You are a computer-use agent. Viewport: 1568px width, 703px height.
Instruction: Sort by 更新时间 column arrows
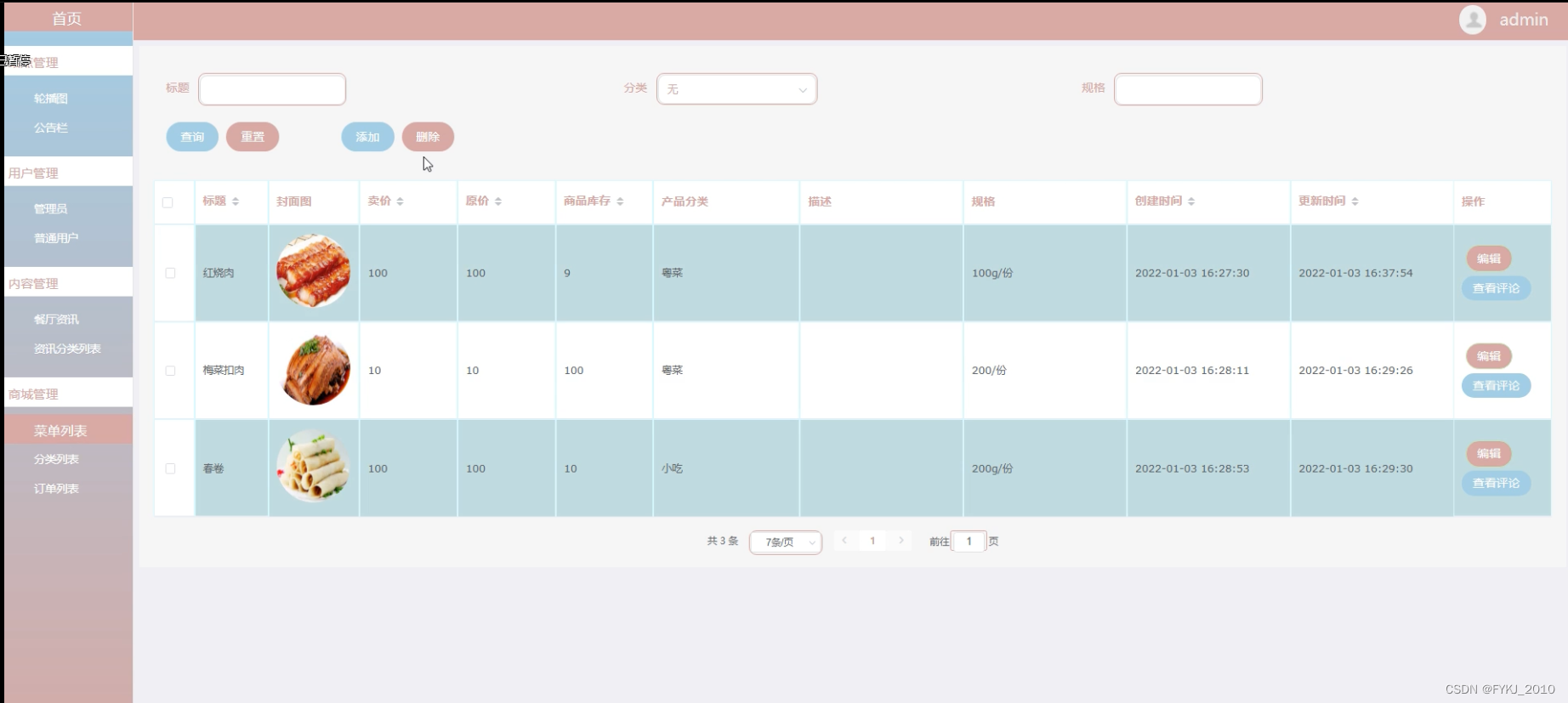point(1355,201)
